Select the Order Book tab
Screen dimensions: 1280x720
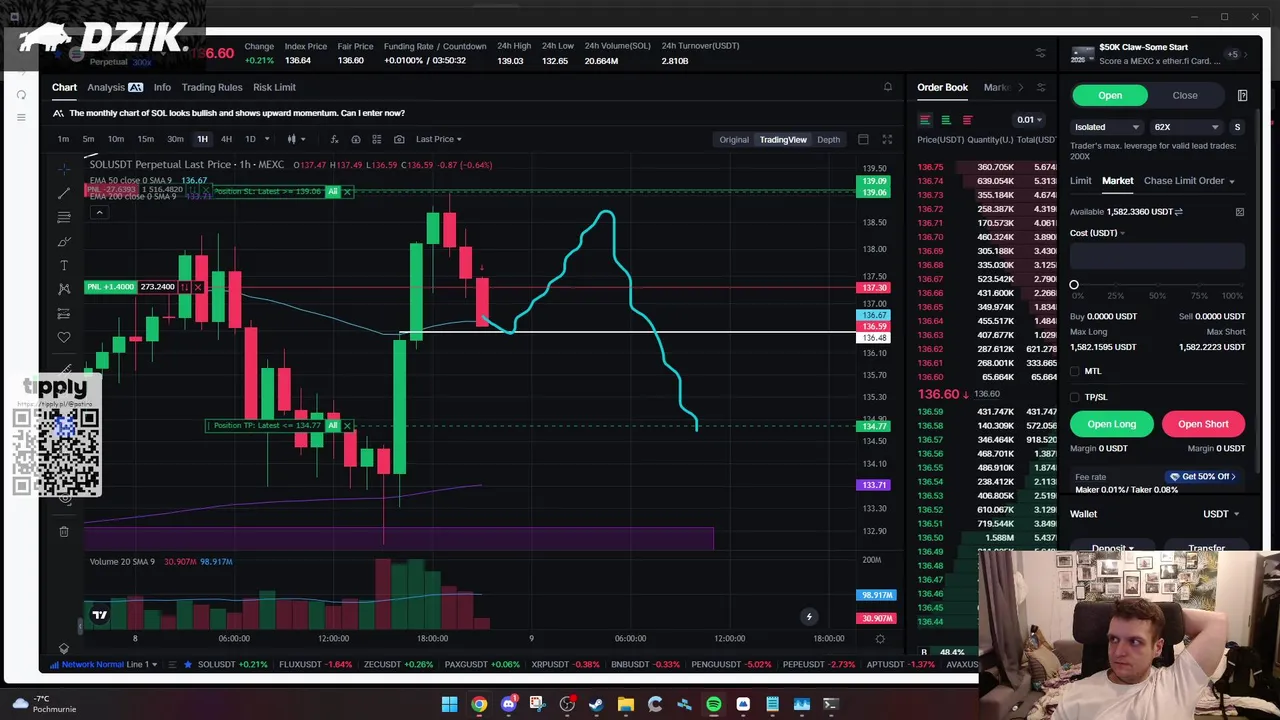click(x=943, y=87)
